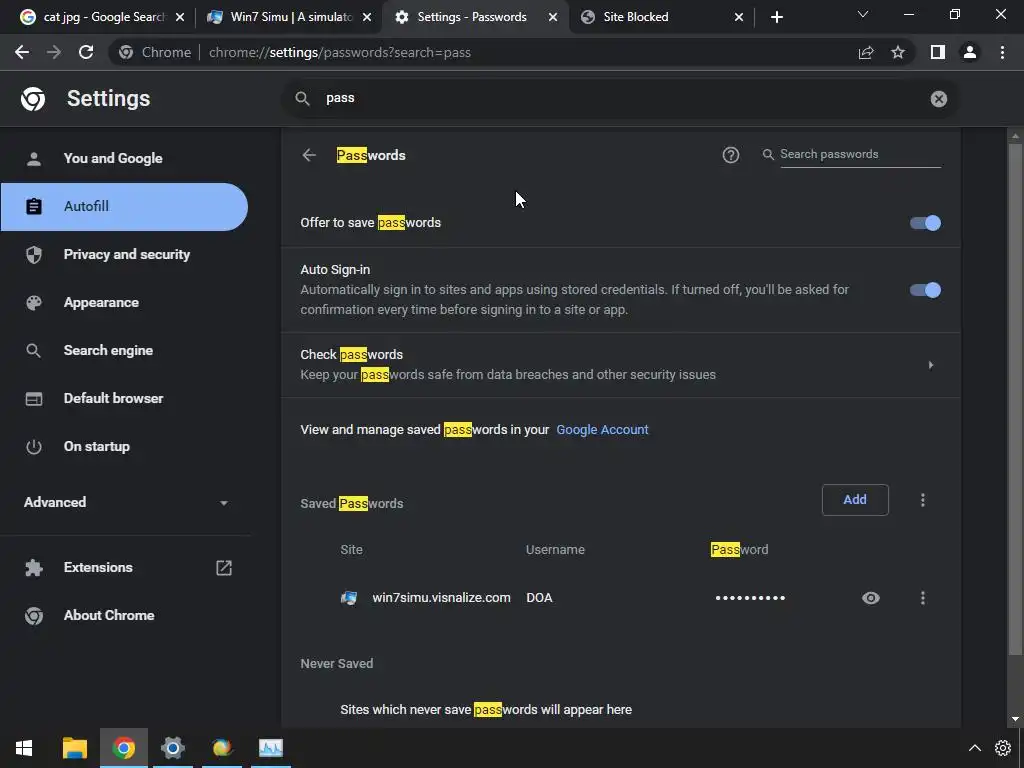Screen dimensions: 1024x768
Task: Open the monitor chart app in taskbar
Action: 270,748
